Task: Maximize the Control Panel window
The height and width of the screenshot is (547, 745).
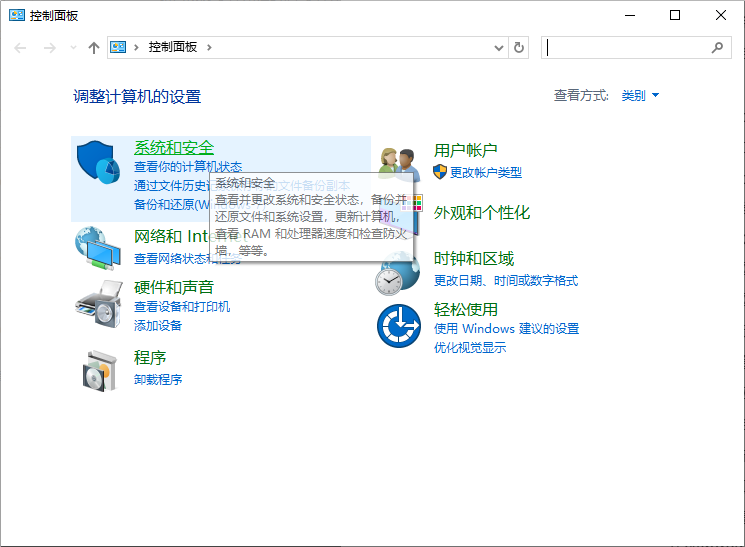Action: (675, 15)
